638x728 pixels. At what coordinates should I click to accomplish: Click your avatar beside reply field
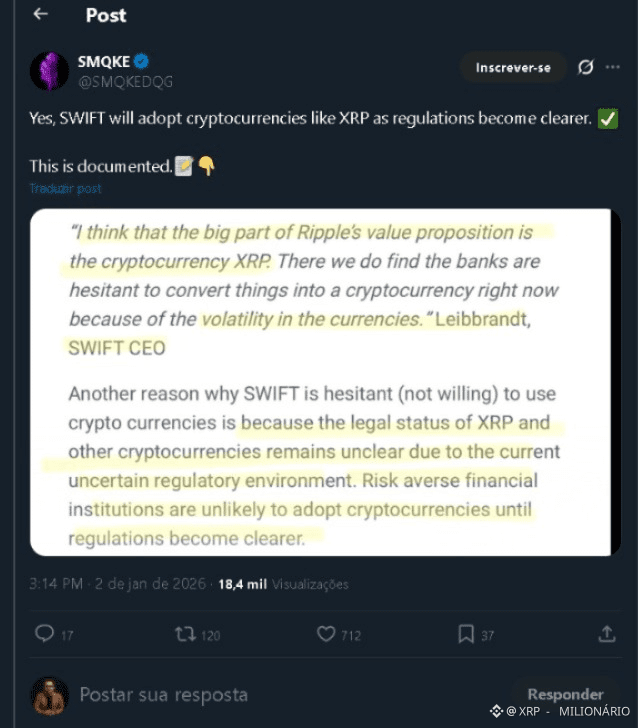49,695
